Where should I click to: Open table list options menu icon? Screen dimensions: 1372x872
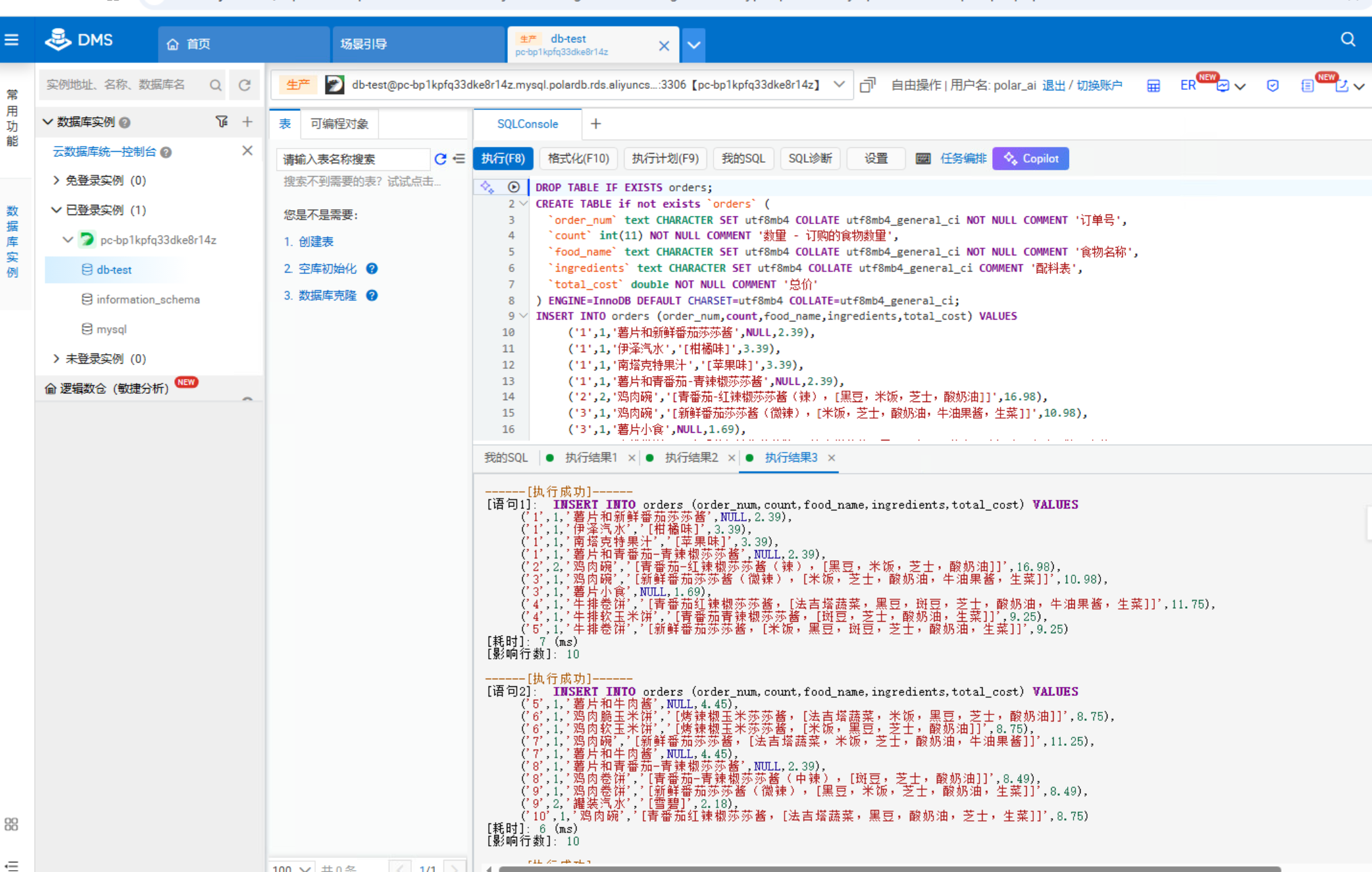click(x=459, y=158)
